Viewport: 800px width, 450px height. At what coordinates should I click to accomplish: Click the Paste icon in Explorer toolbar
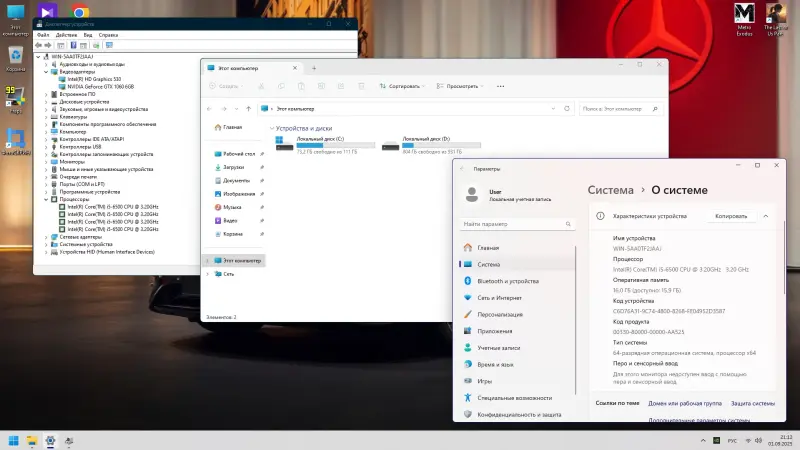(301, 86)
